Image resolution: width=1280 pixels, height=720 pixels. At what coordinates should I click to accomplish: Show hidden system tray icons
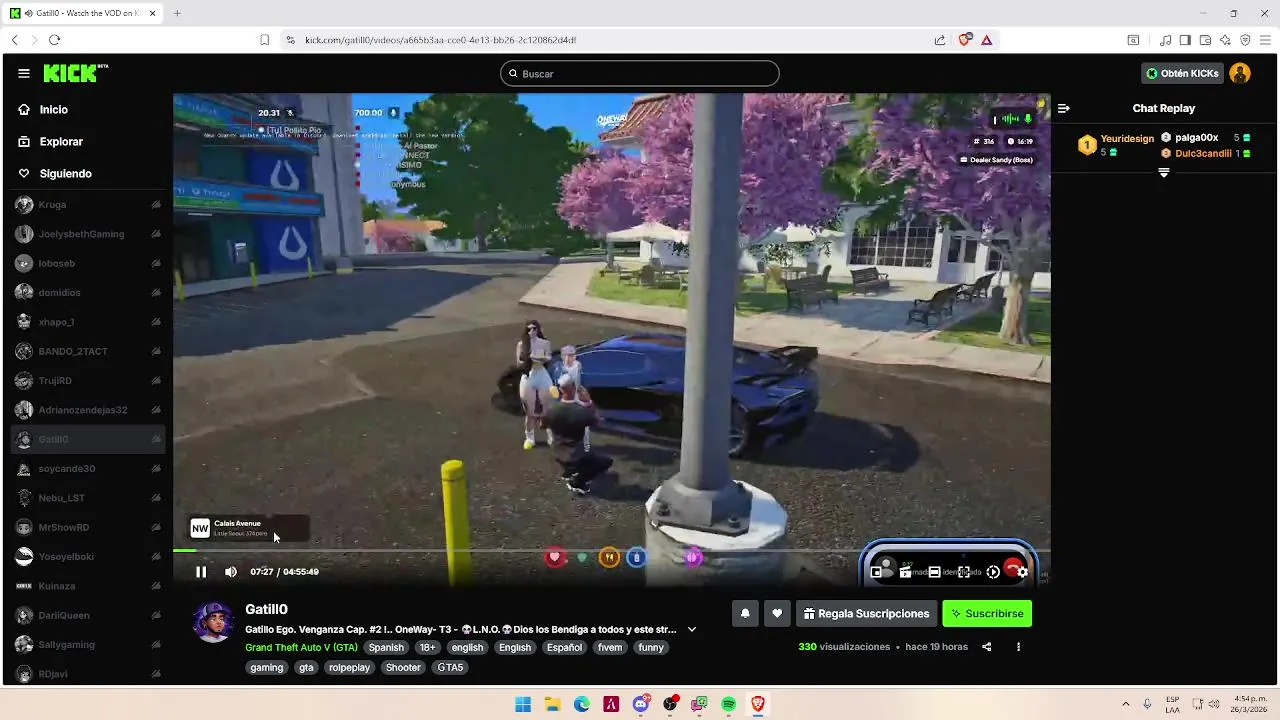(x=1126, y=704)
